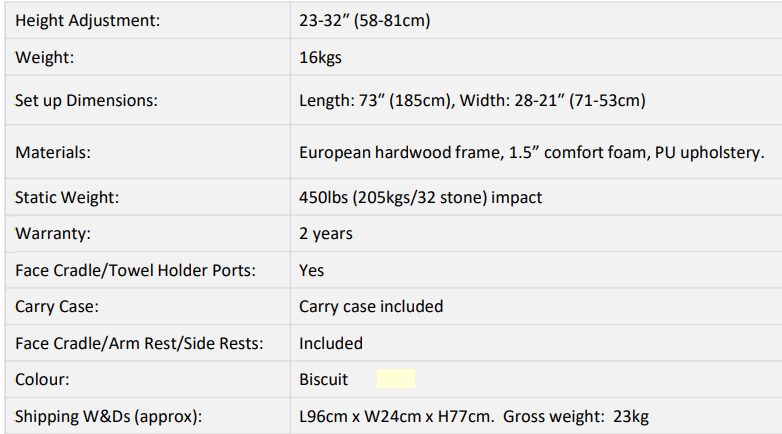The image size is (782, 434).
Task: Click the 23-32" (58-81cm) value
Action: 365,20
